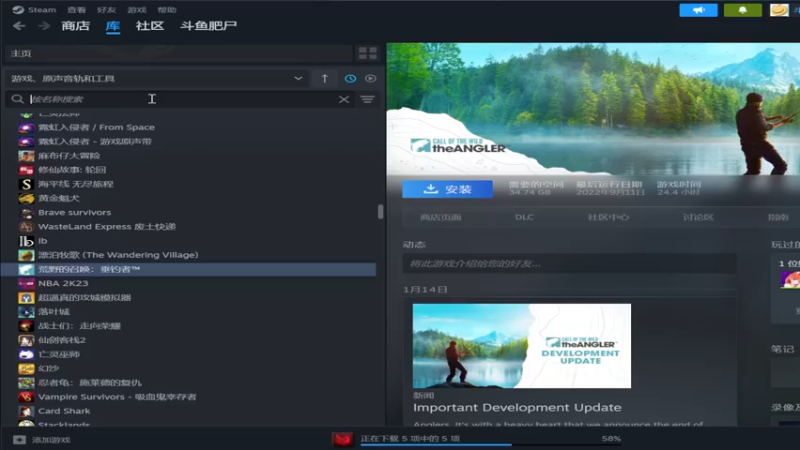Click the share-game-with-friends input box
Screen dimensions: 800x450
(x=569, y=264)
